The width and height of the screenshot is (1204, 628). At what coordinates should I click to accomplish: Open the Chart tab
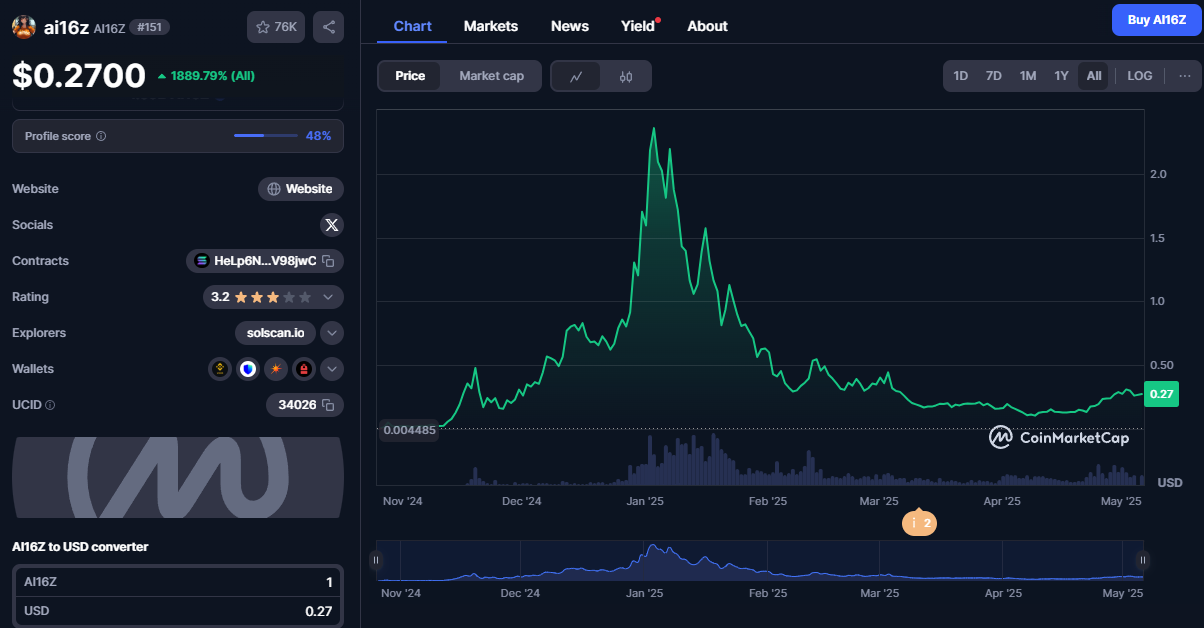point(413,26)
